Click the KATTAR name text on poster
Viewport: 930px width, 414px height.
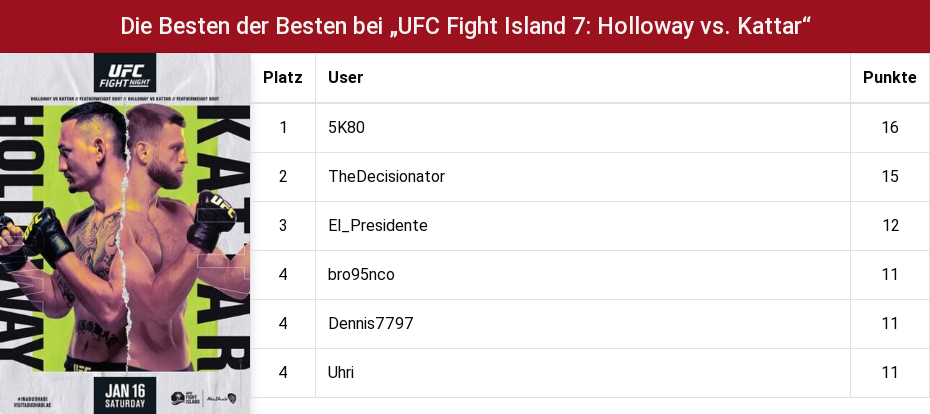(222, 237)
